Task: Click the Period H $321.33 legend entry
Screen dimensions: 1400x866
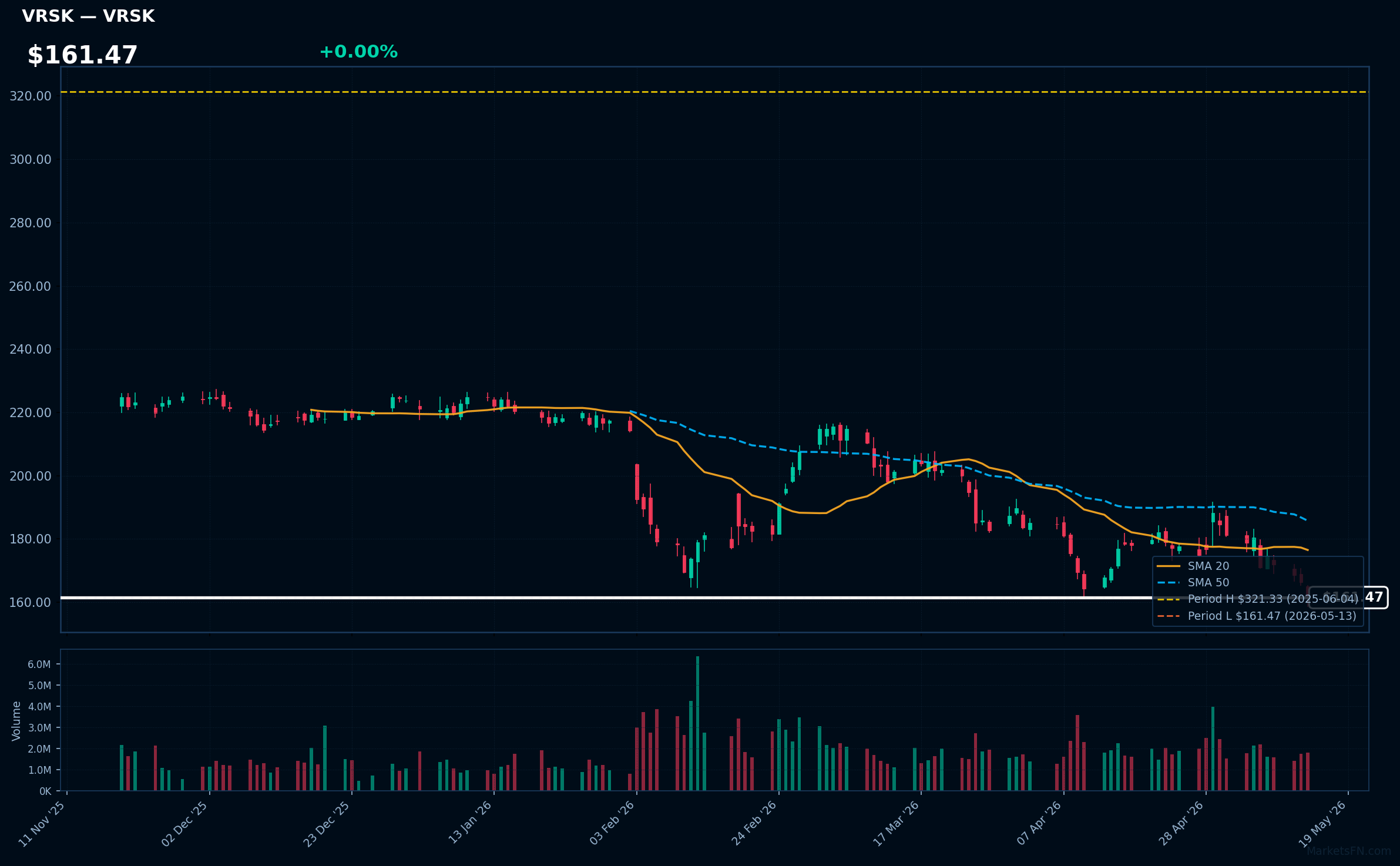Action: tap(1258, 599)
